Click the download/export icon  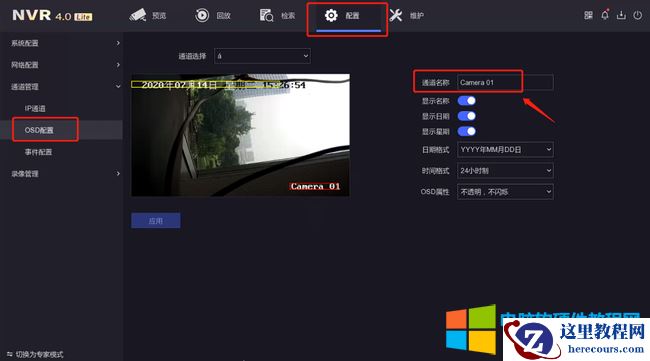[x=621, y=15]
